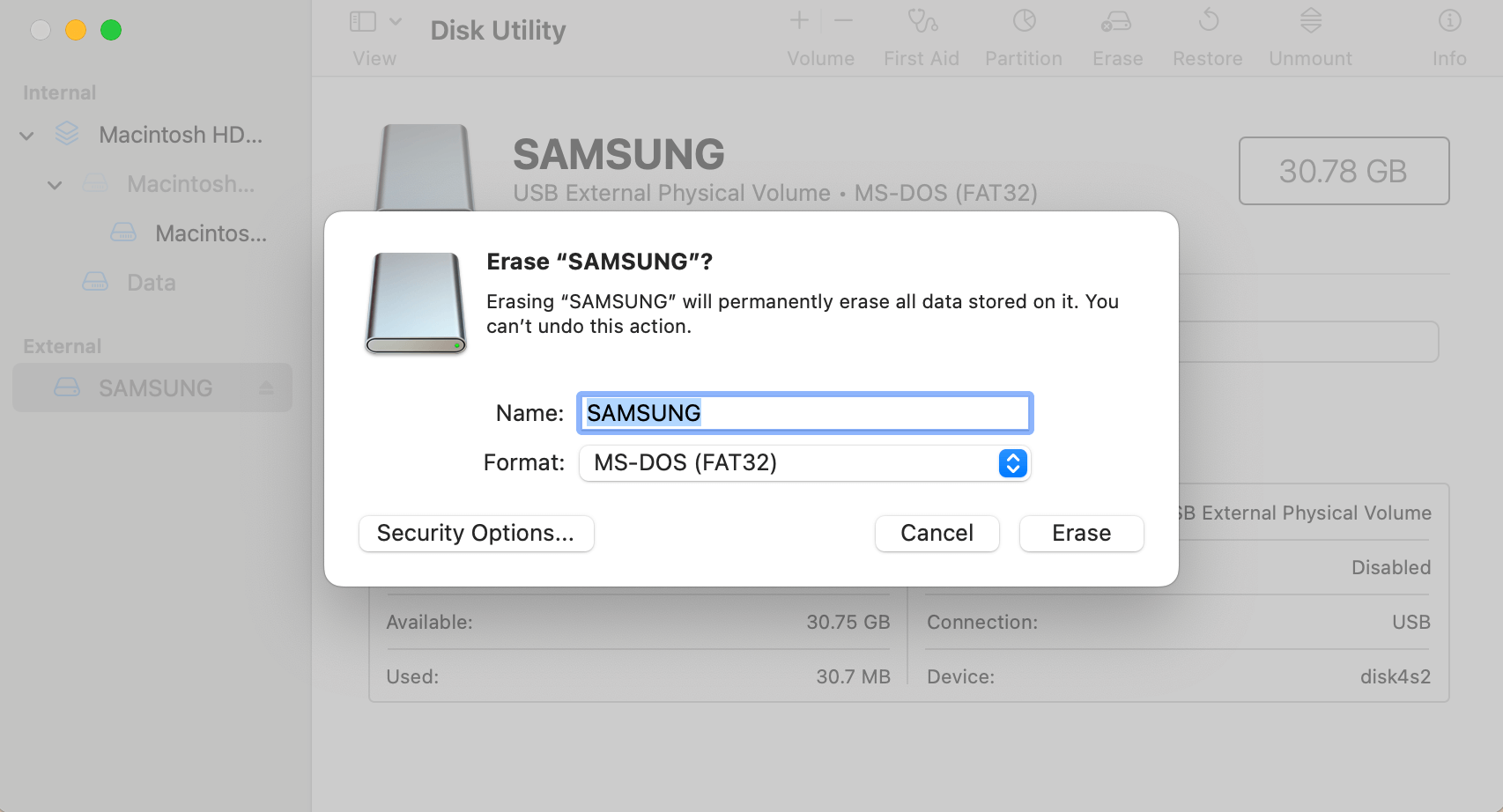Click the remove Volume minus icon
The width and height of the screenshot is (1503, 812).
pos(842,21)
